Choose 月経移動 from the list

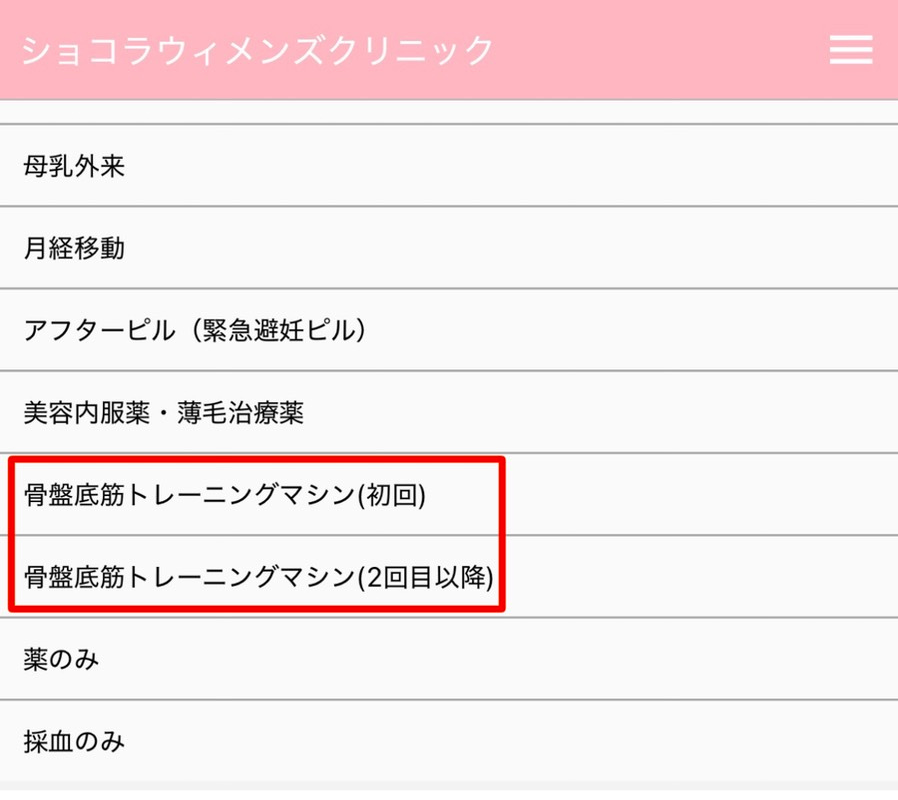coord(75,248)
